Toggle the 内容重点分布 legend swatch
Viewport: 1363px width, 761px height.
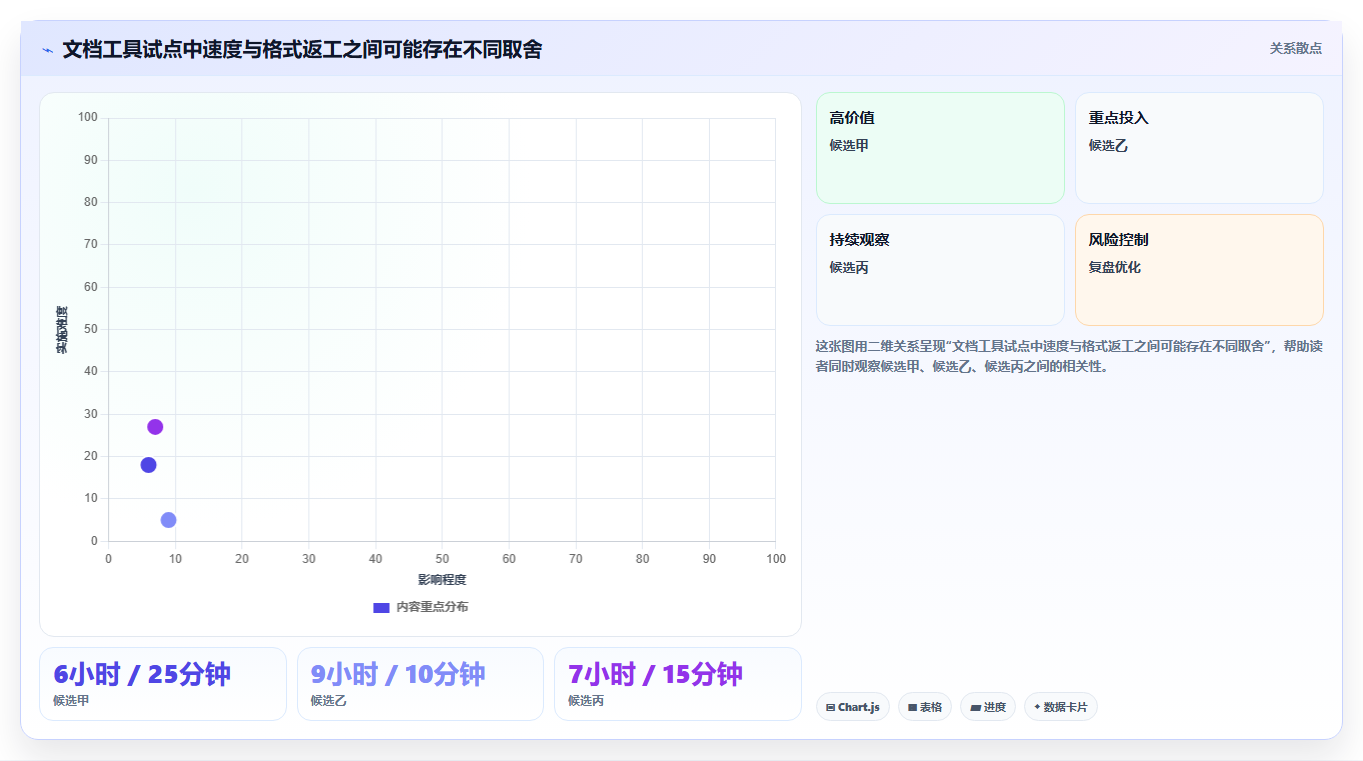tap(381, 607)
